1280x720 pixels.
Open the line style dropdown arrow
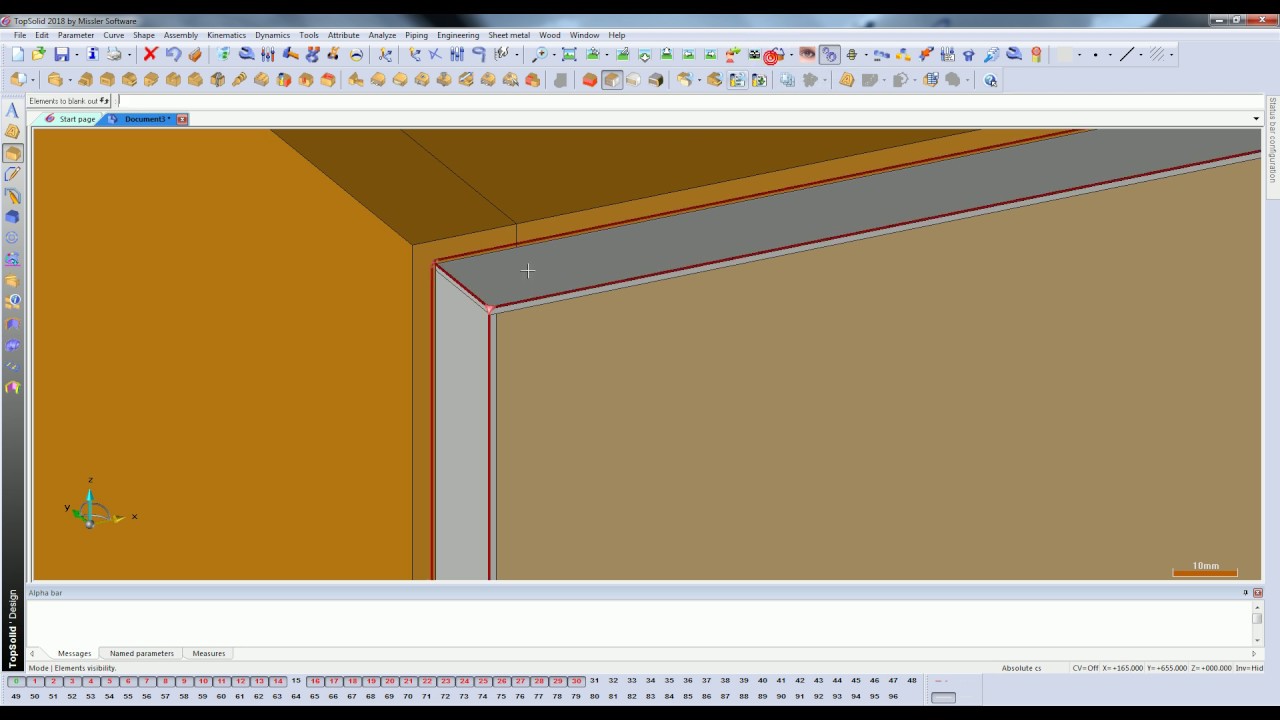coord(1141,55)
